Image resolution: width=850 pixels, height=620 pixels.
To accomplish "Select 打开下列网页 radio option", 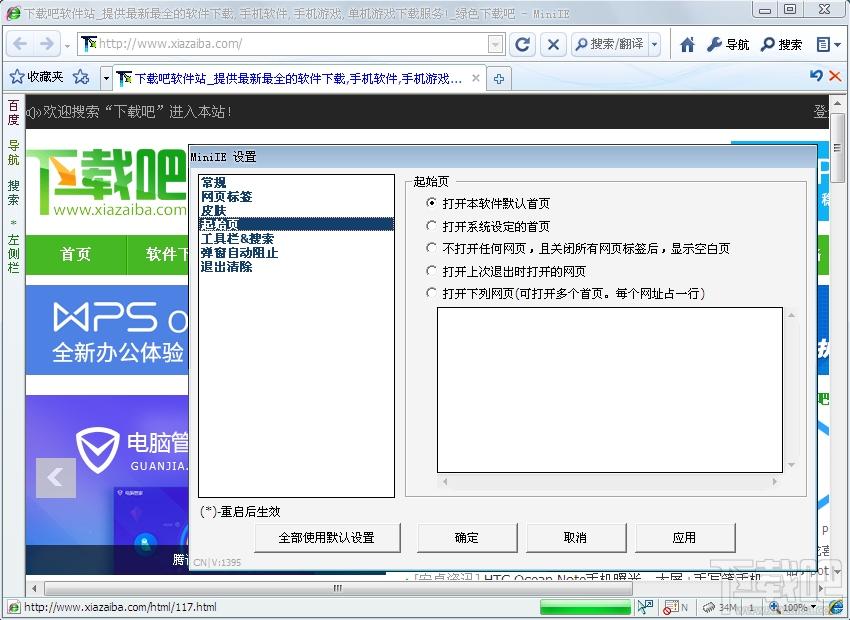I will pos(432,293).
